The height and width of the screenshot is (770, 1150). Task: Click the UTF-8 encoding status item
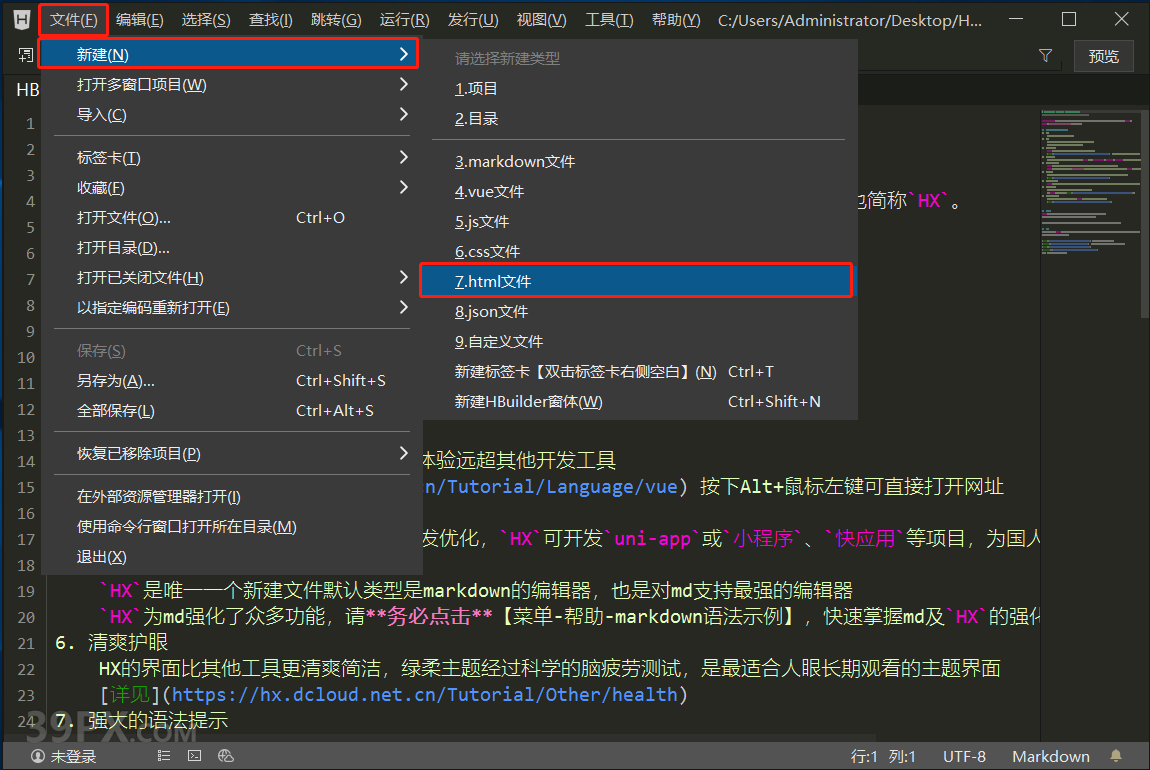(963, 756)
